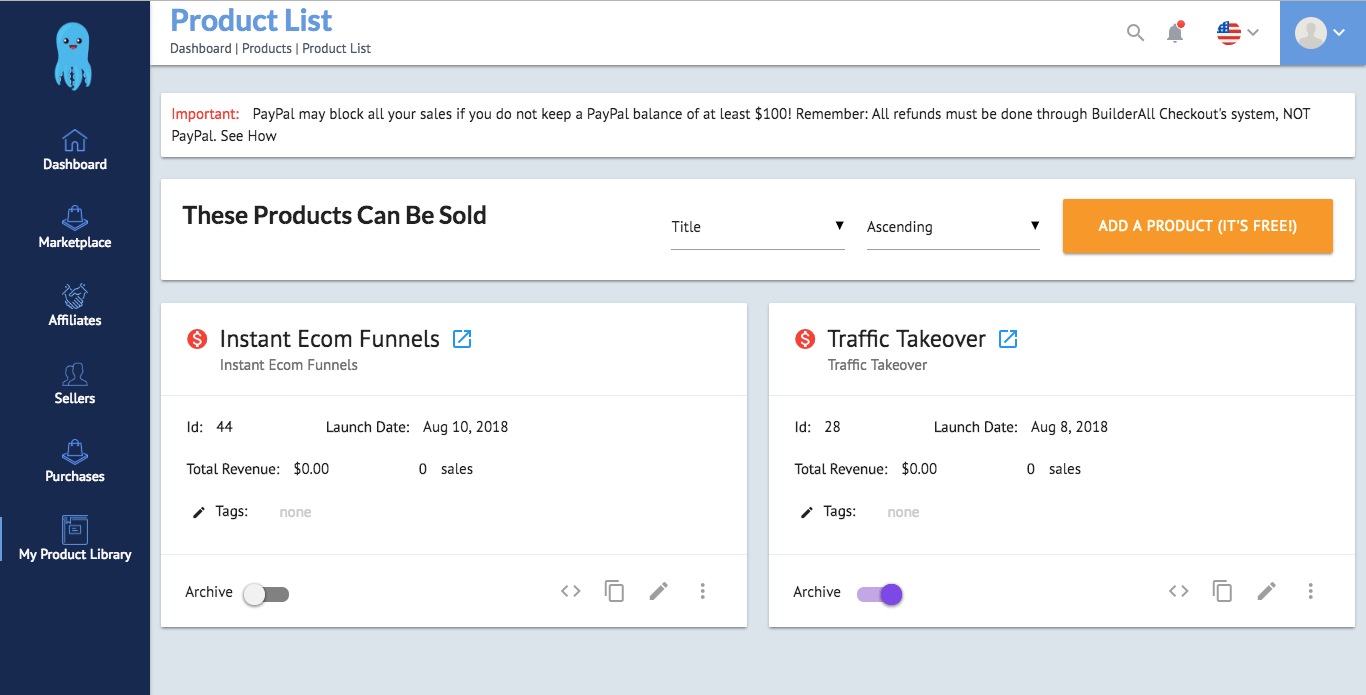Open more options for Traffic Takeover
Screen dimensions: 1366x695
1311,591
